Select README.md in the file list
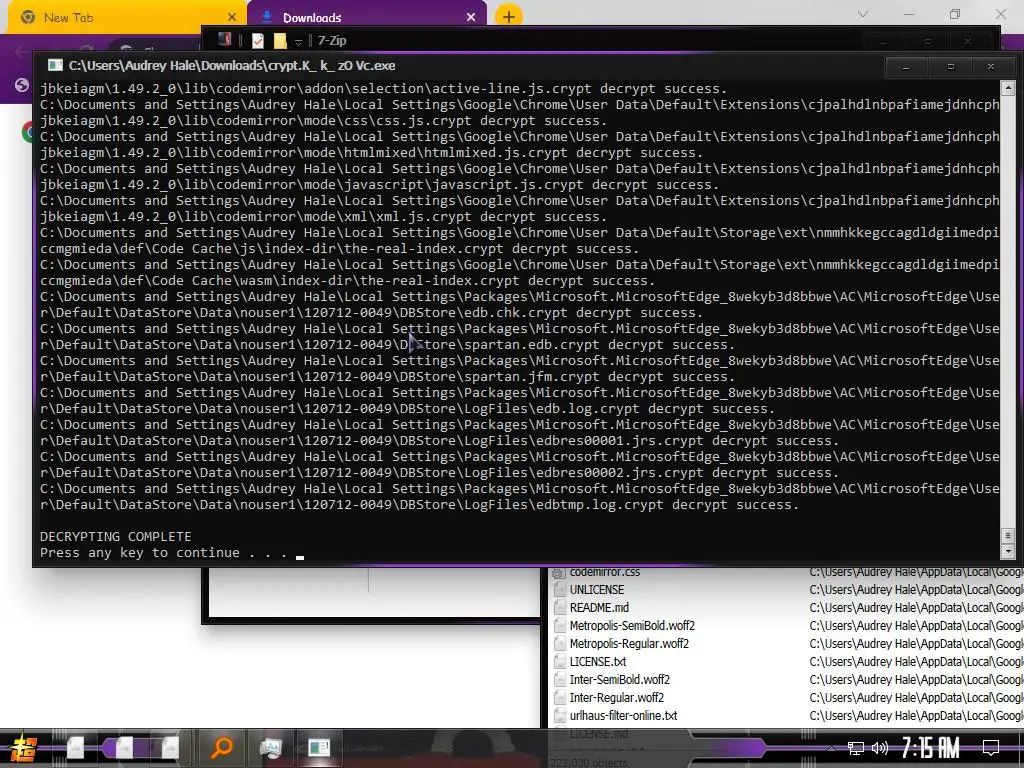 coord(599,607)
